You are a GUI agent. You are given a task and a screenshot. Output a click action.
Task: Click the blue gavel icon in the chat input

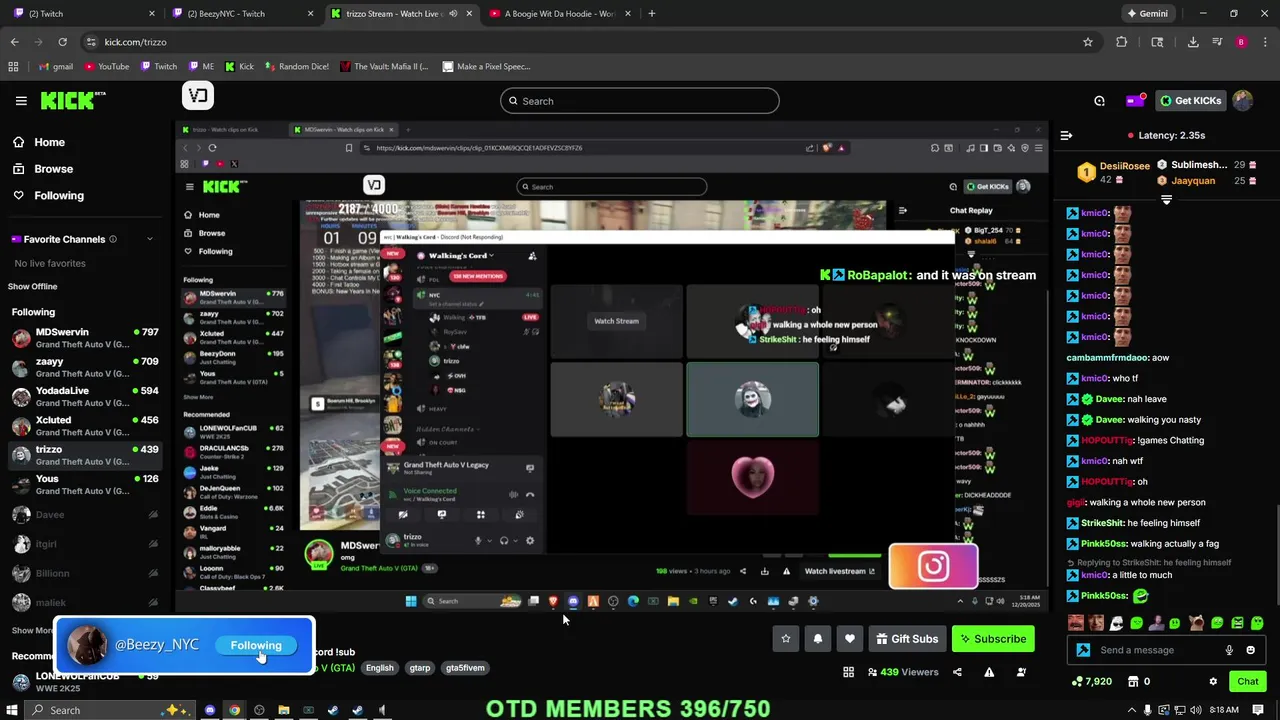coord(1083,650)
